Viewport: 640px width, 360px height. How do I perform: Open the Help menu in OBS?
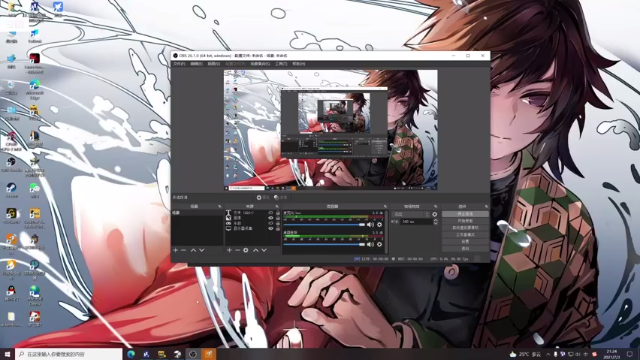tap(299, 64)
